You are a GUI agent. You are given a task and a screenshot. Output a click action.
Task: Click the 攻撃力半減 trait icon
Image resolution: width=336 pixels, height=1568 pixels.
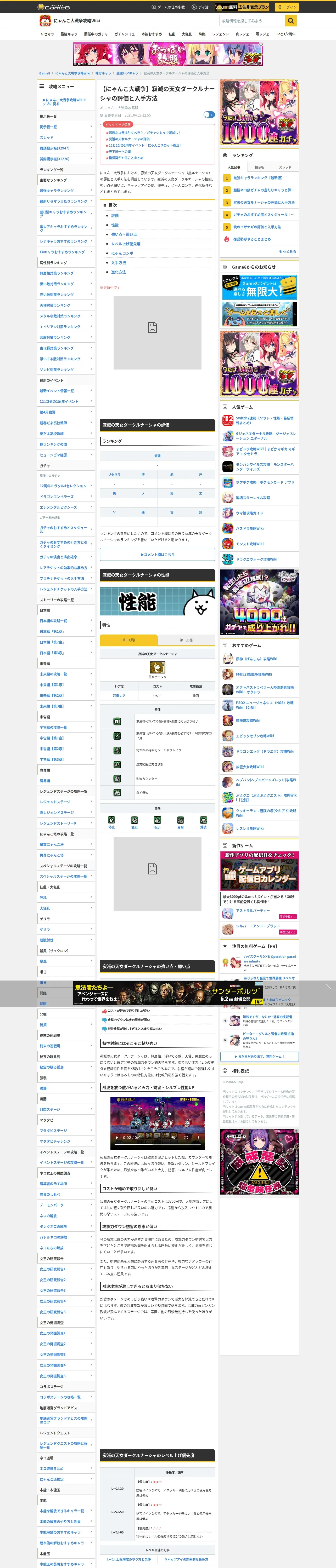point(117,736)
